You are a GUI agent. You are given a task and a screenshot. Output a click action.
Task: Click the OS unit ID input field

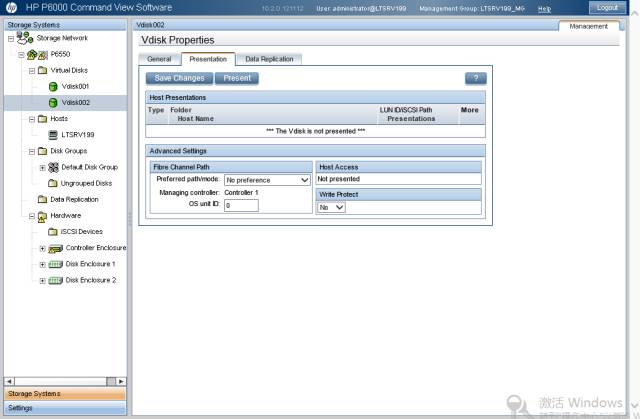(241, 206)
